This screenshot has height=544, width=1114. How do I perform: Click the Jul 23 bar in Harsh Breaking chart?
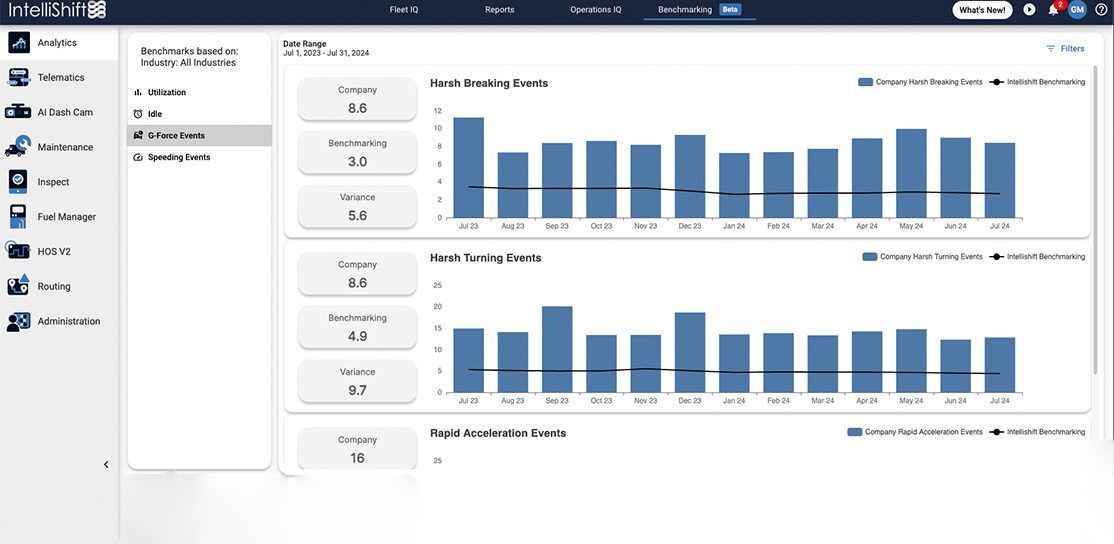coord(468,168)
